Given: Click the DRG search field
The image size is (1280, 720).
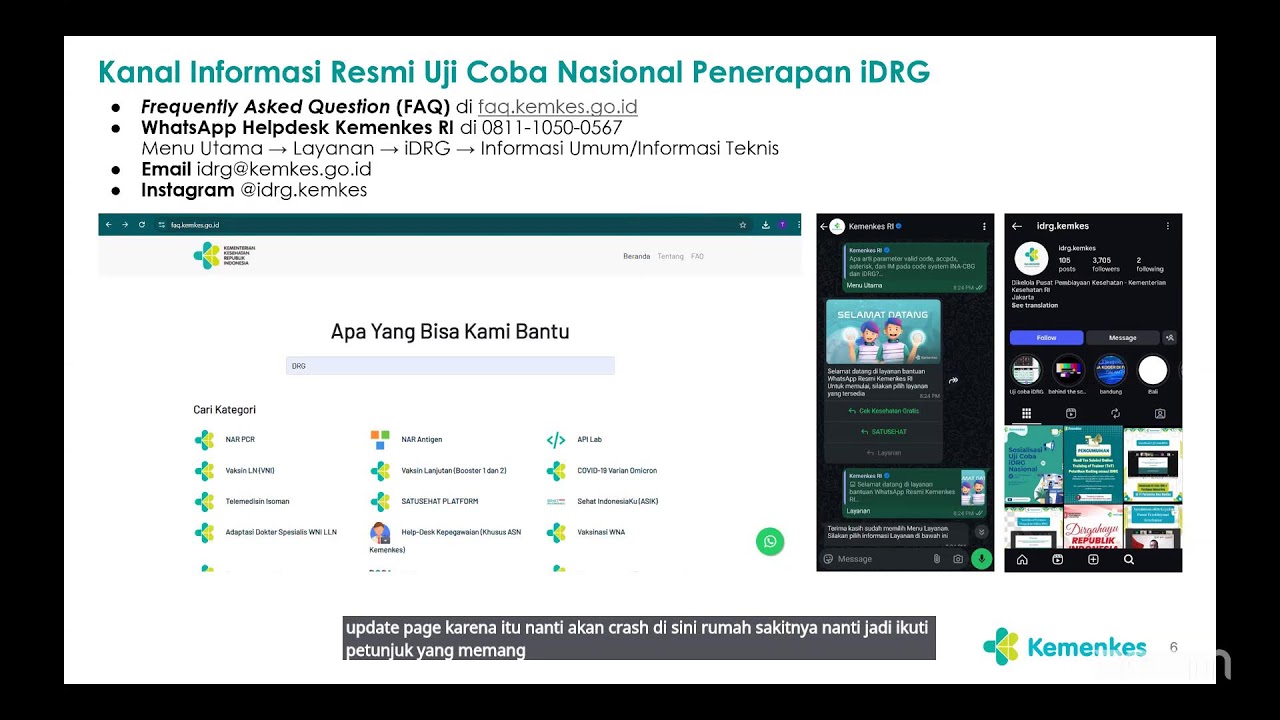Looking at the screenshot, I should 450,366.
